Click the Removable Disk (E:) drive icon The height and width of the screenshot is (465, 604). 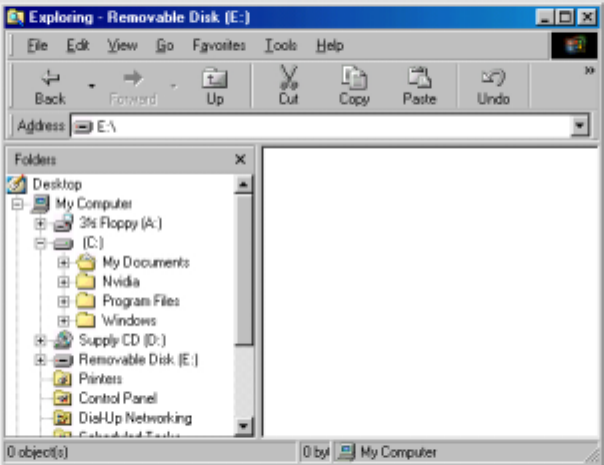pos(63,360)
